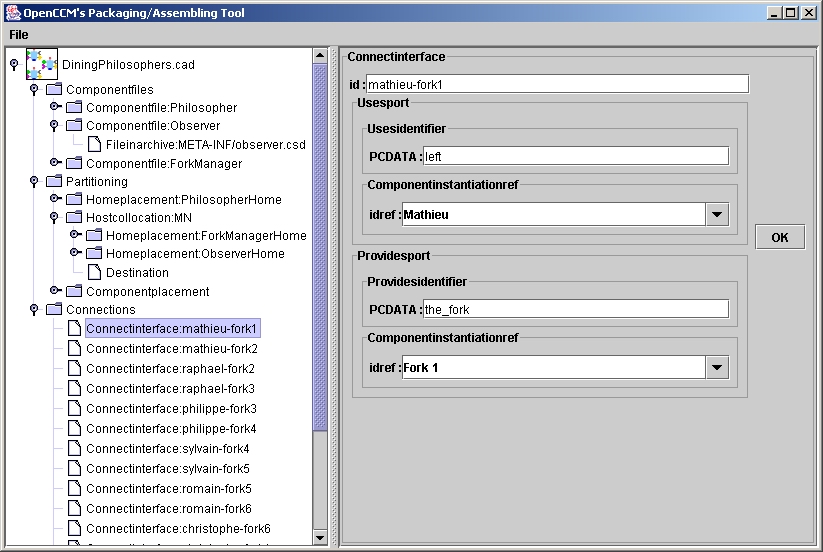This screenshot has width=823, height=552.
Task: Click the id field containing mathieu-fork1
Action: (x=557, y=85)
